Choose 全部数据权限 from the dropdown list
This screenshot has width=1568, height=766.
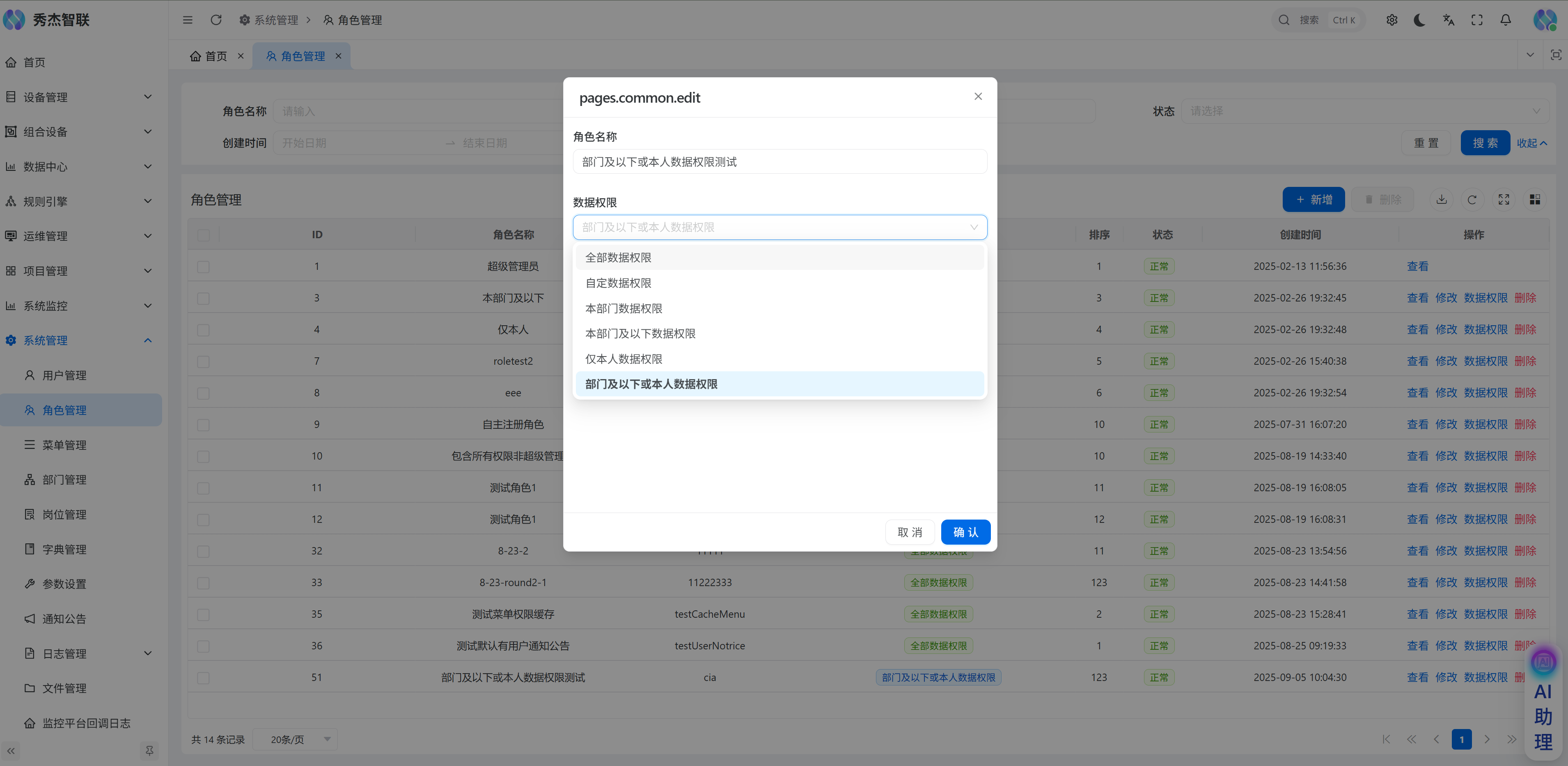(x=619, y=258)
